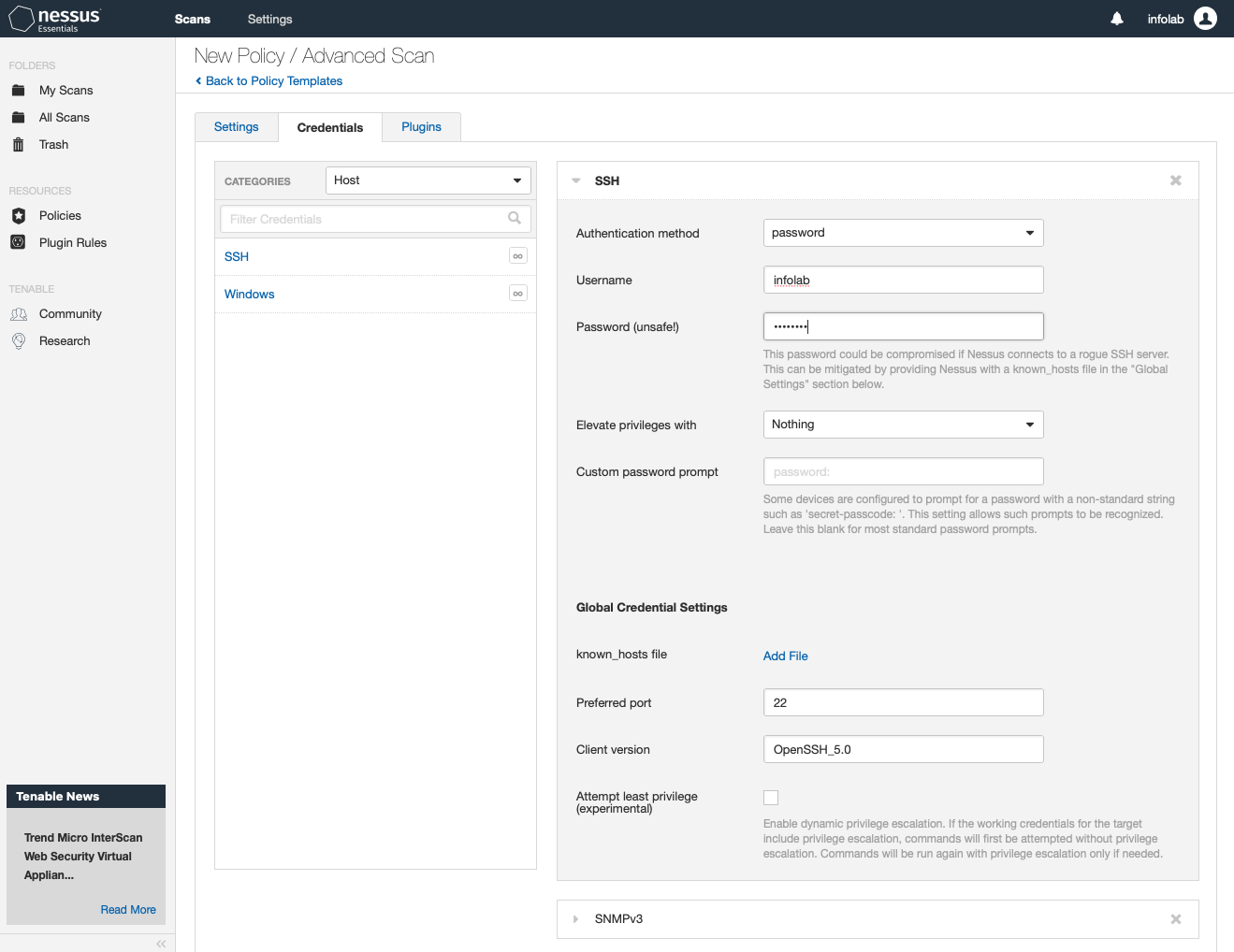Select Windows in the credentials list
The height and width of the screenshot is (952, 1234).
250,294
